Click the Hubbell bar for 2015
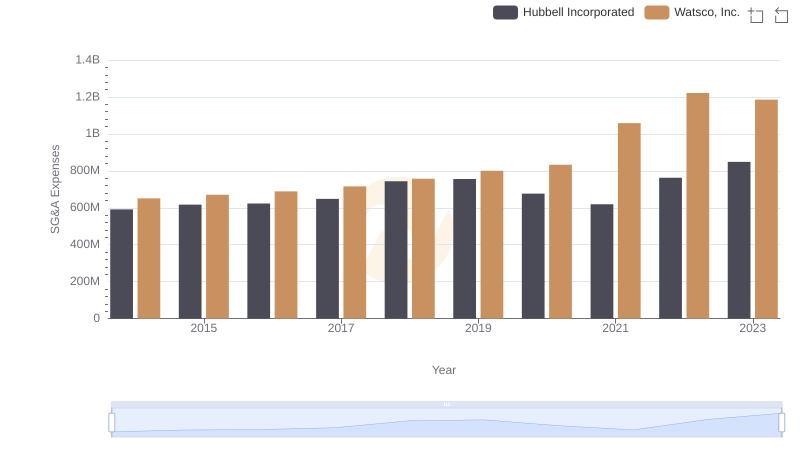This screenshot has width=800, height=461. click(190, 262)
